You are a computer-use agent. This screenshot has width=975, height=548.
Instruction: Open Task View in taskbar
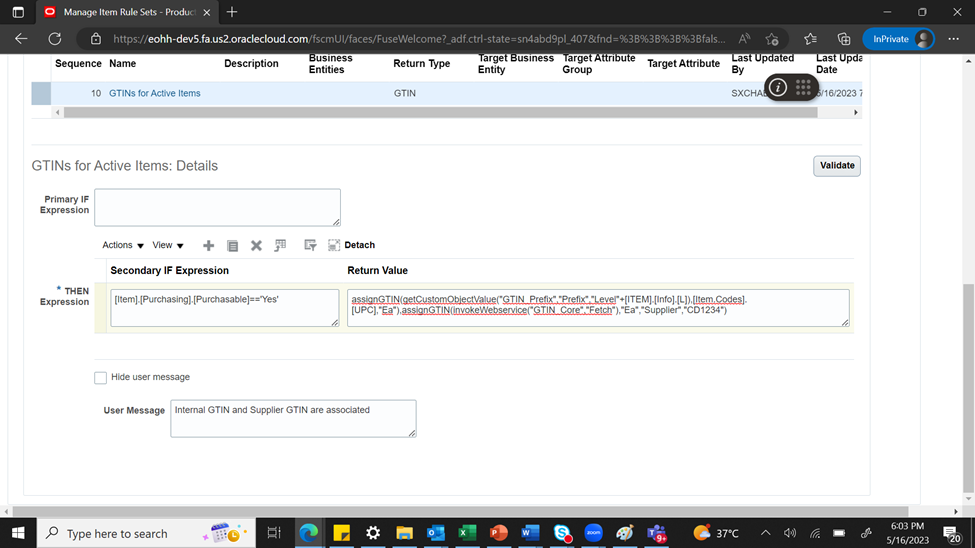coord(274,533)
